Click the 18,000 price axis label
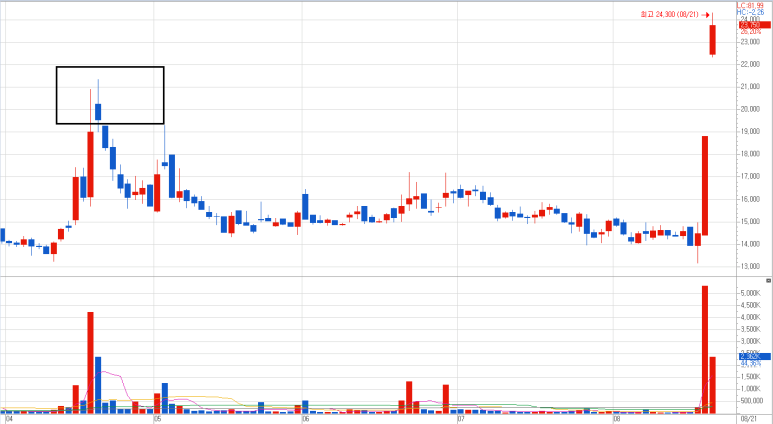Image resolution: width=773 pixels, height=424 pixels. (x=750, y=154)
